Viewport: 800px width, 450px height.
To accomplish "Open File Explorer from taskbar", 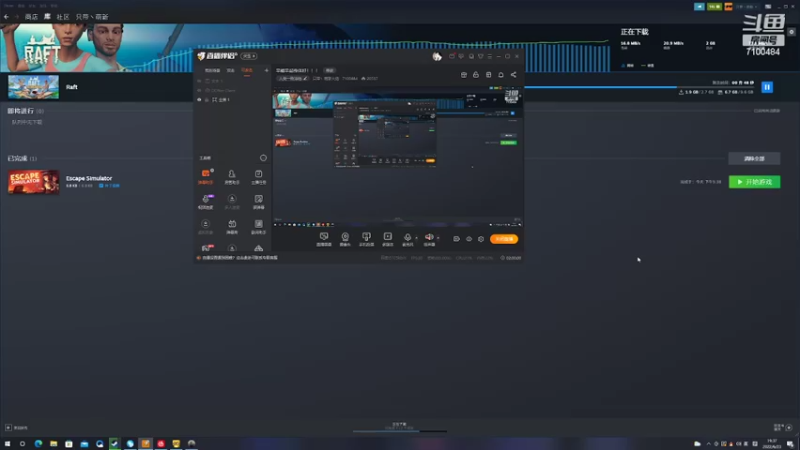I will pos(53,444).
